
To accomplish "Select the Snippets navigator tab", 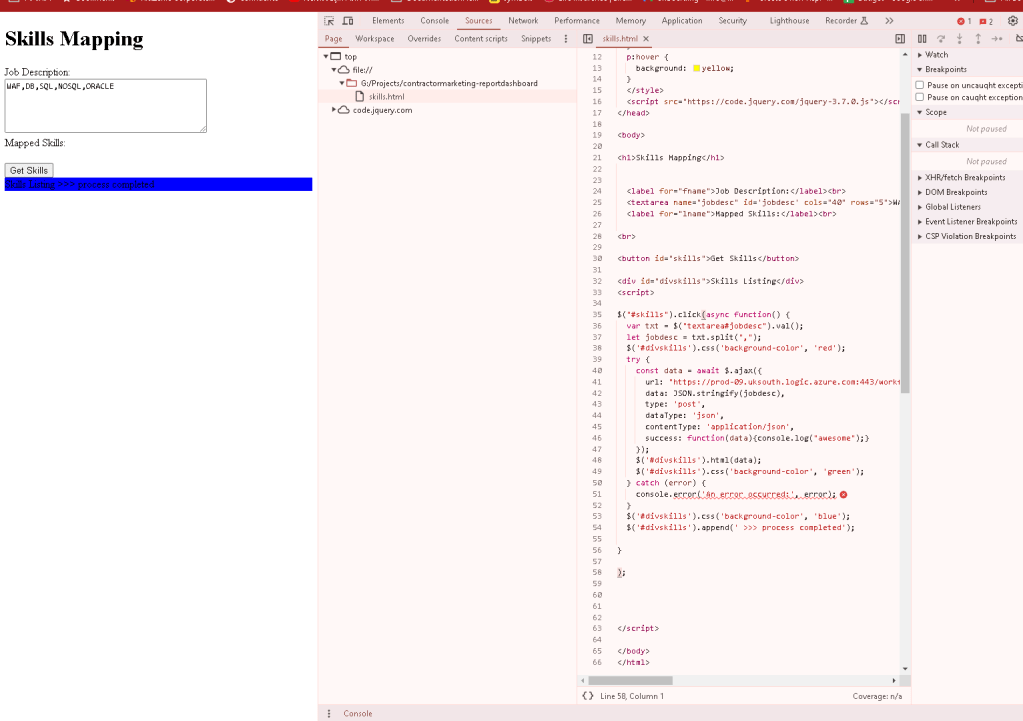I will 536,38.
